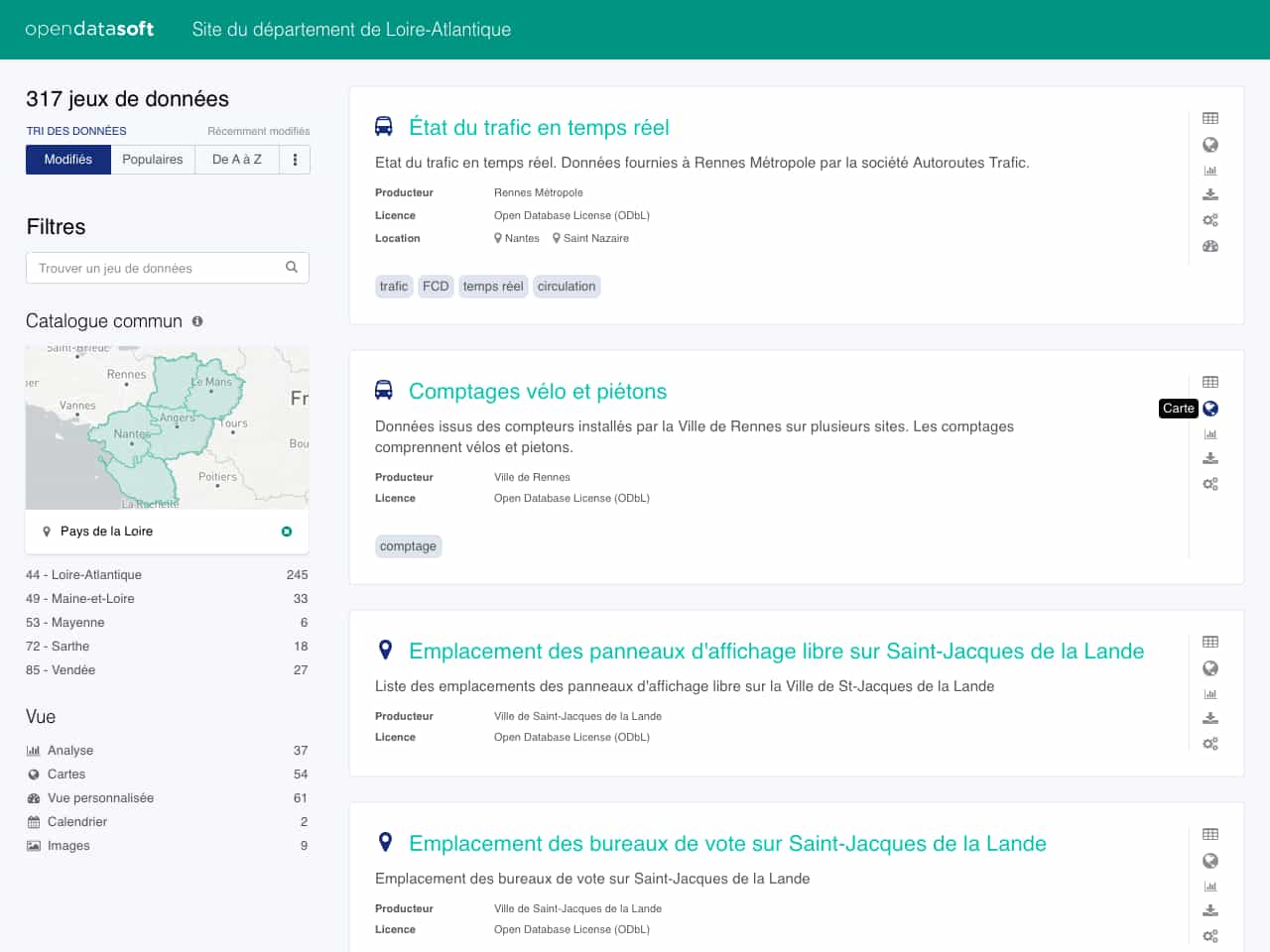Image resolution: width=1270 pixels, height=952 pixels.
Task: Click the 'temps réel' keyword tag
Action: pyautogui.click(x=492, y=287)
